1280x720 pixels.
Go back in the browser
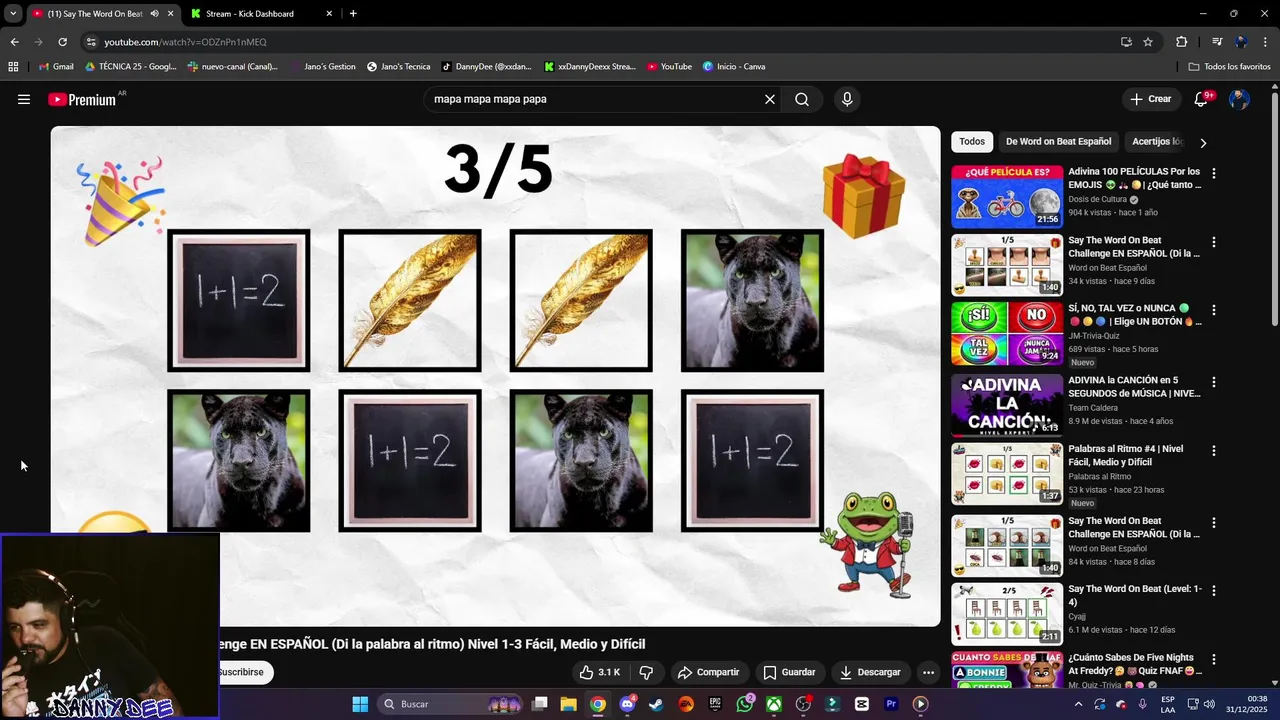[x=14, y=42]
